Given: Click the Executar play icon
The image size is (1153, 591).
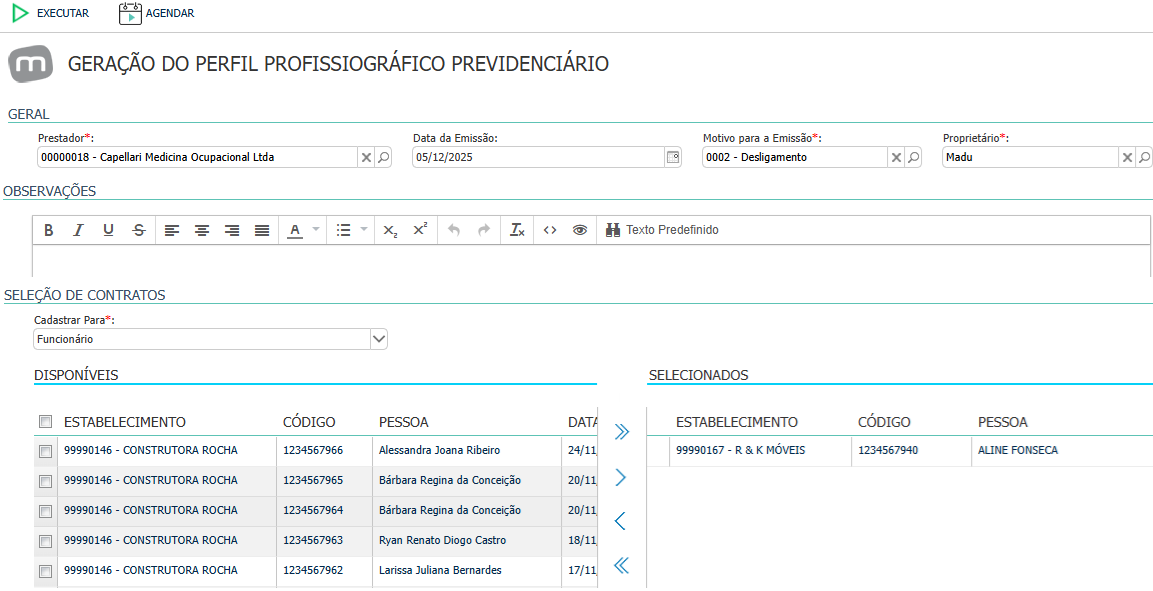Looking at the screenshot, I should [21, 13].
